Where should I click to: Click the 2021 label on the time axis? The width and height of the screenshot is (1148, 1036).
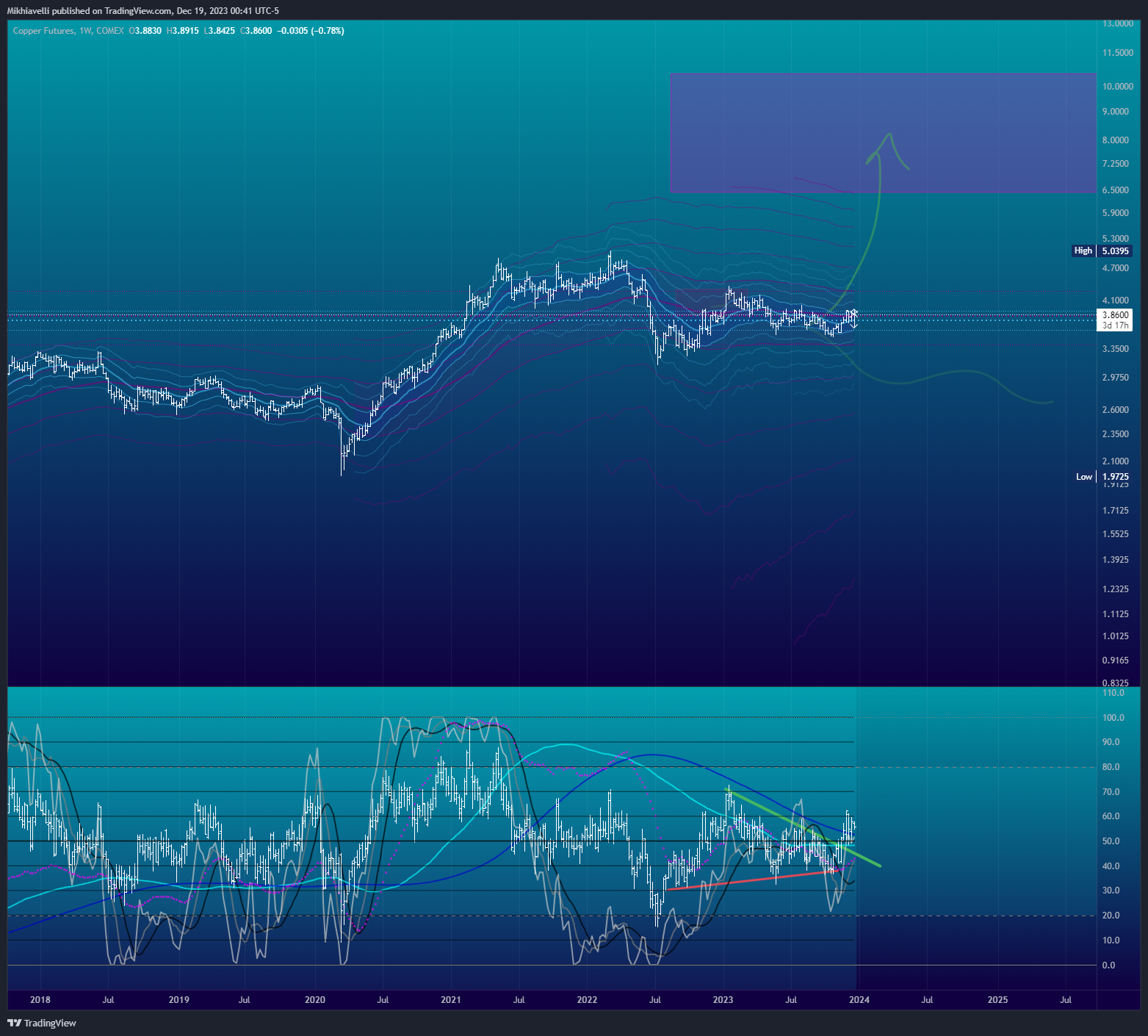click(x=451, y=1000)
